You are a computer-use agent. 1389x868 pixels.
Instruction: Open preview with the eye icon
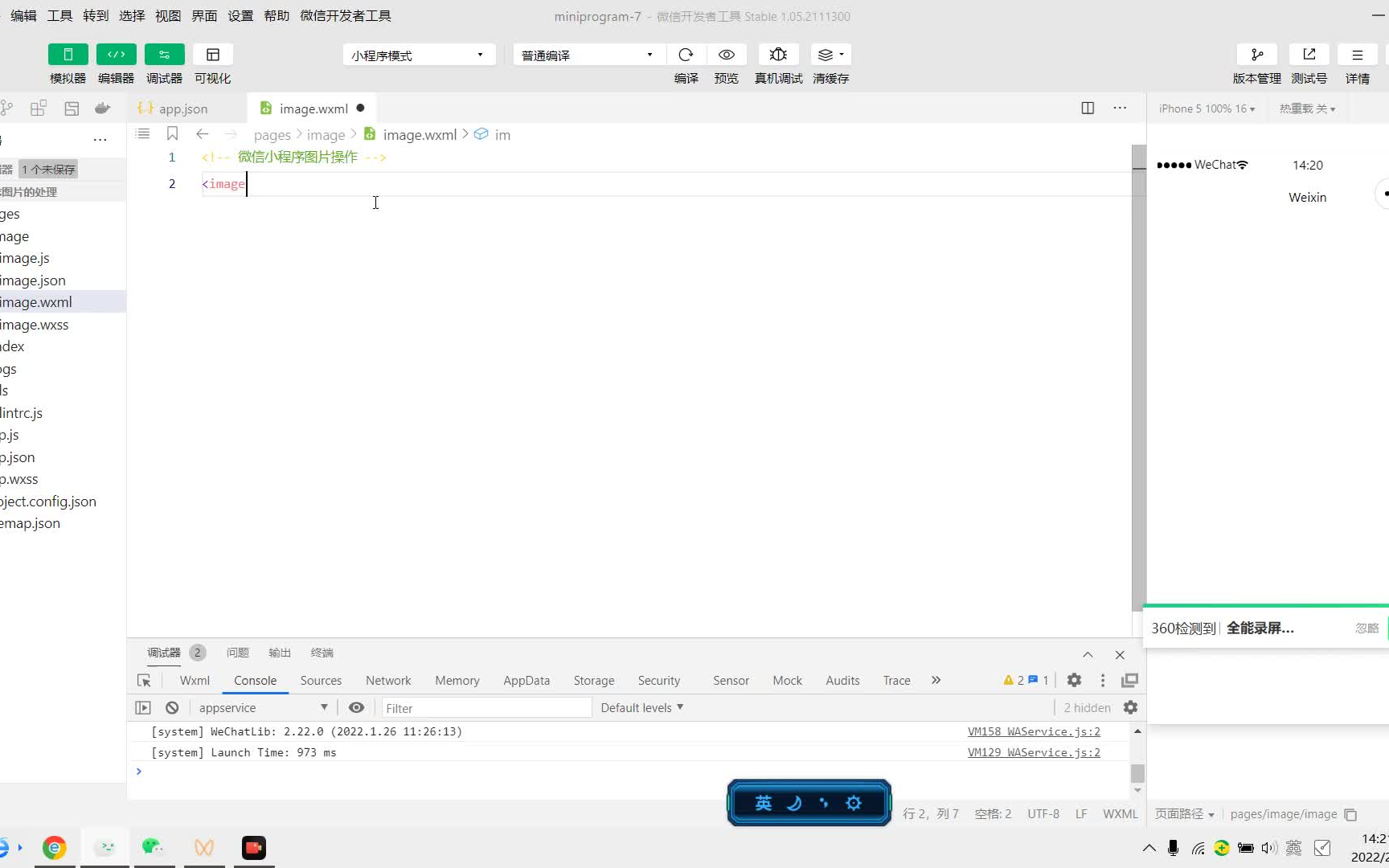[727, 55]
